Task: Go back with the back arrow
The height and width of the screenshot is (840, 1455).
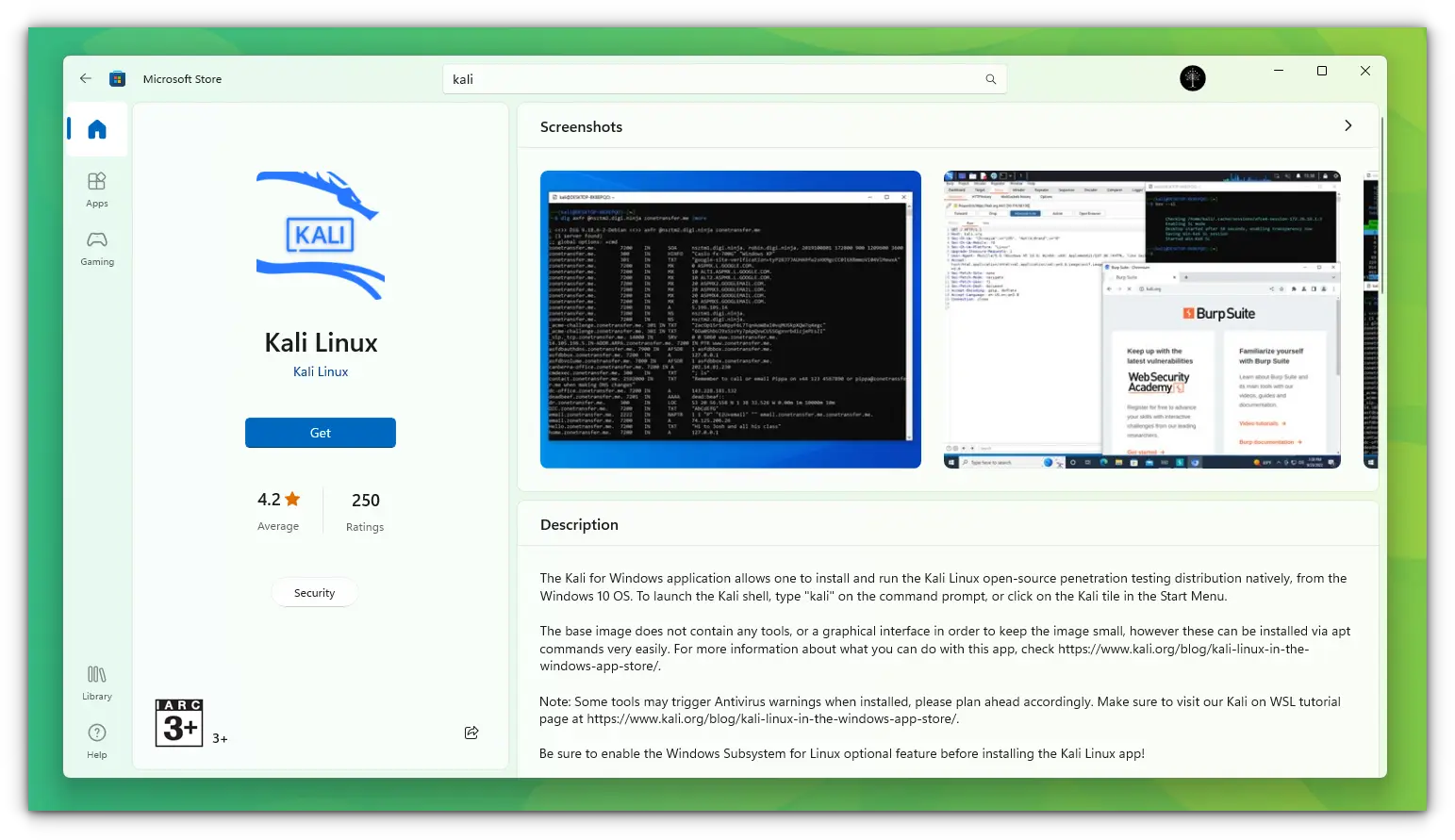Action: pos(86,79)
